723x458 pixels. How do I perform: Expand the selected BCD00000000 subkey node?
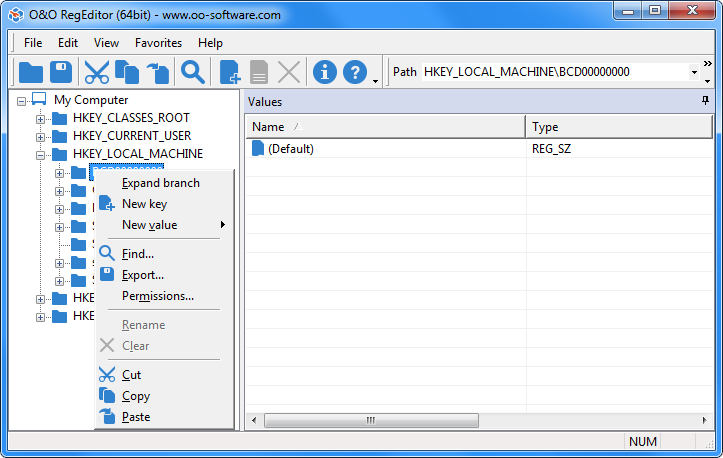click(x=59, y=173)
